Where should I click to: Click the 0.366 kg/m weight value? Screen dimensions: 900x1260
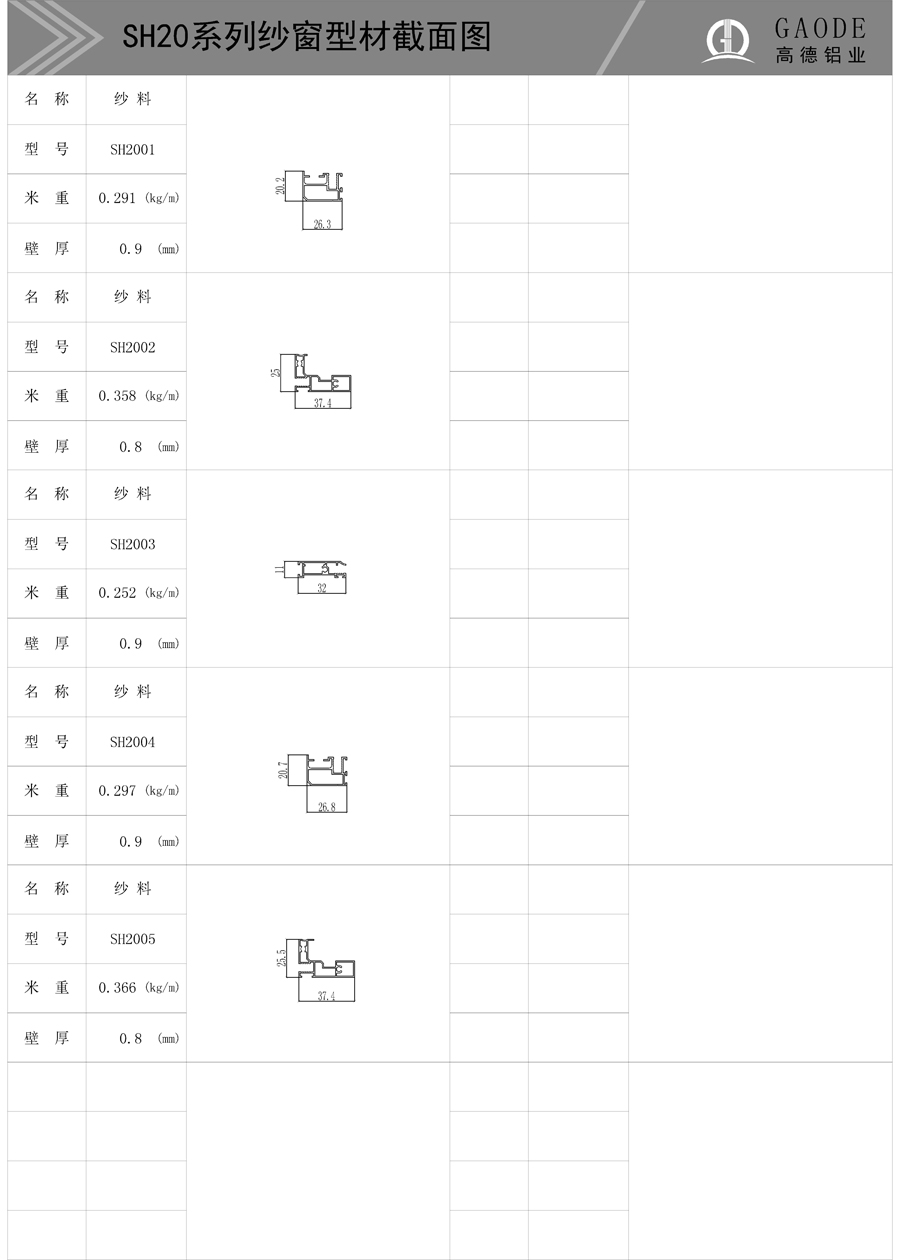click(139, 988)
